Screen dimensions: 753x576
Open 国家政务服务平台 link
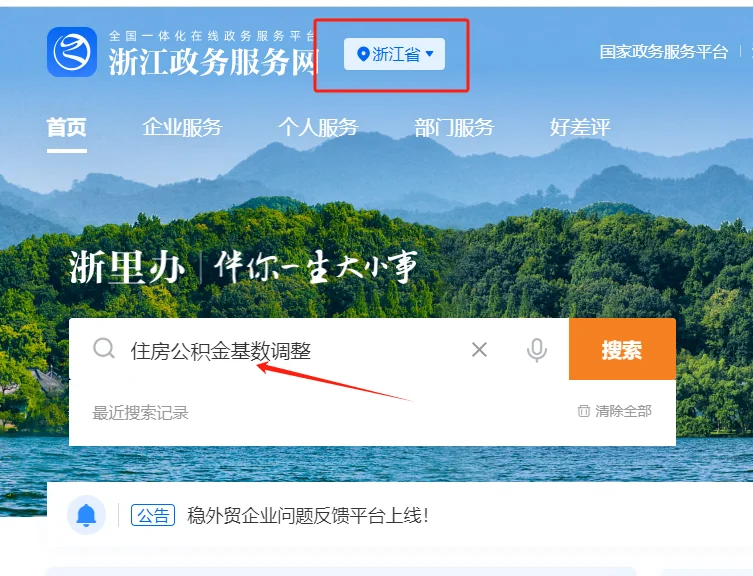[664, 52]
